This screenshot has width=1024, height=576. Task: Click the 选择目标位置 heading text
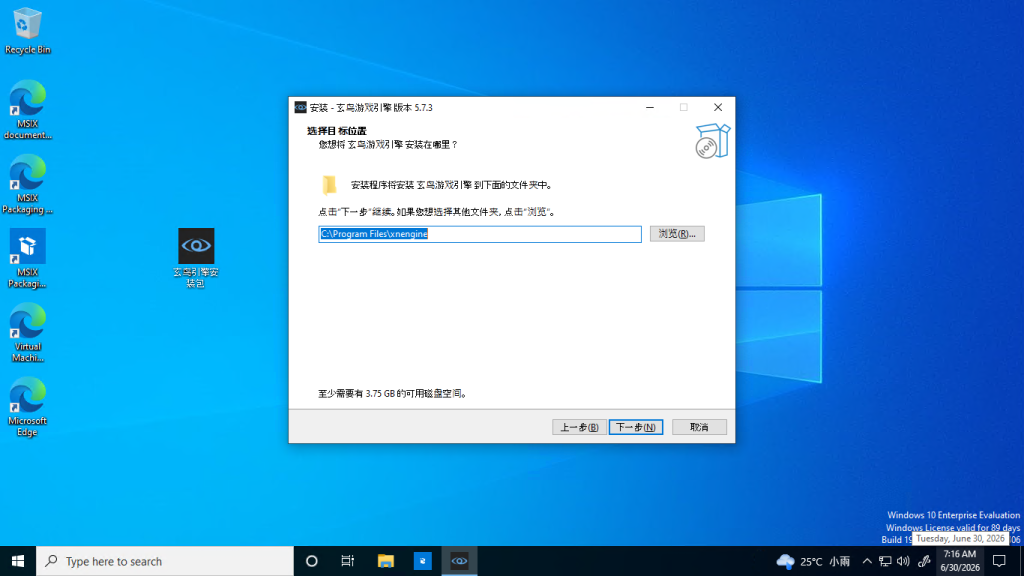click(337, 131)
